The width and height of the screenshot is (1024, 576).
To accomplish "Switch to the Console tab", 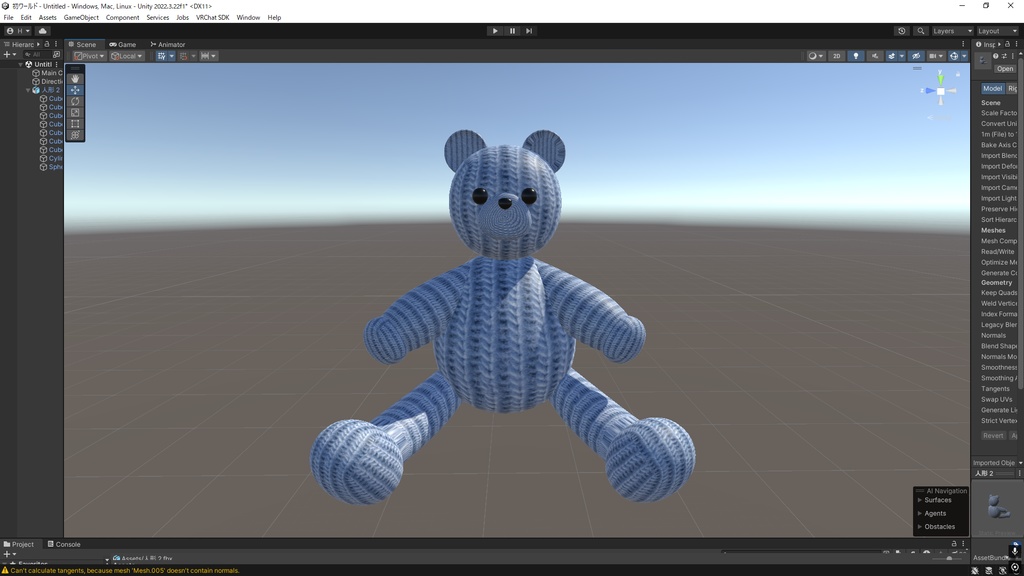I will coord(63,544).
